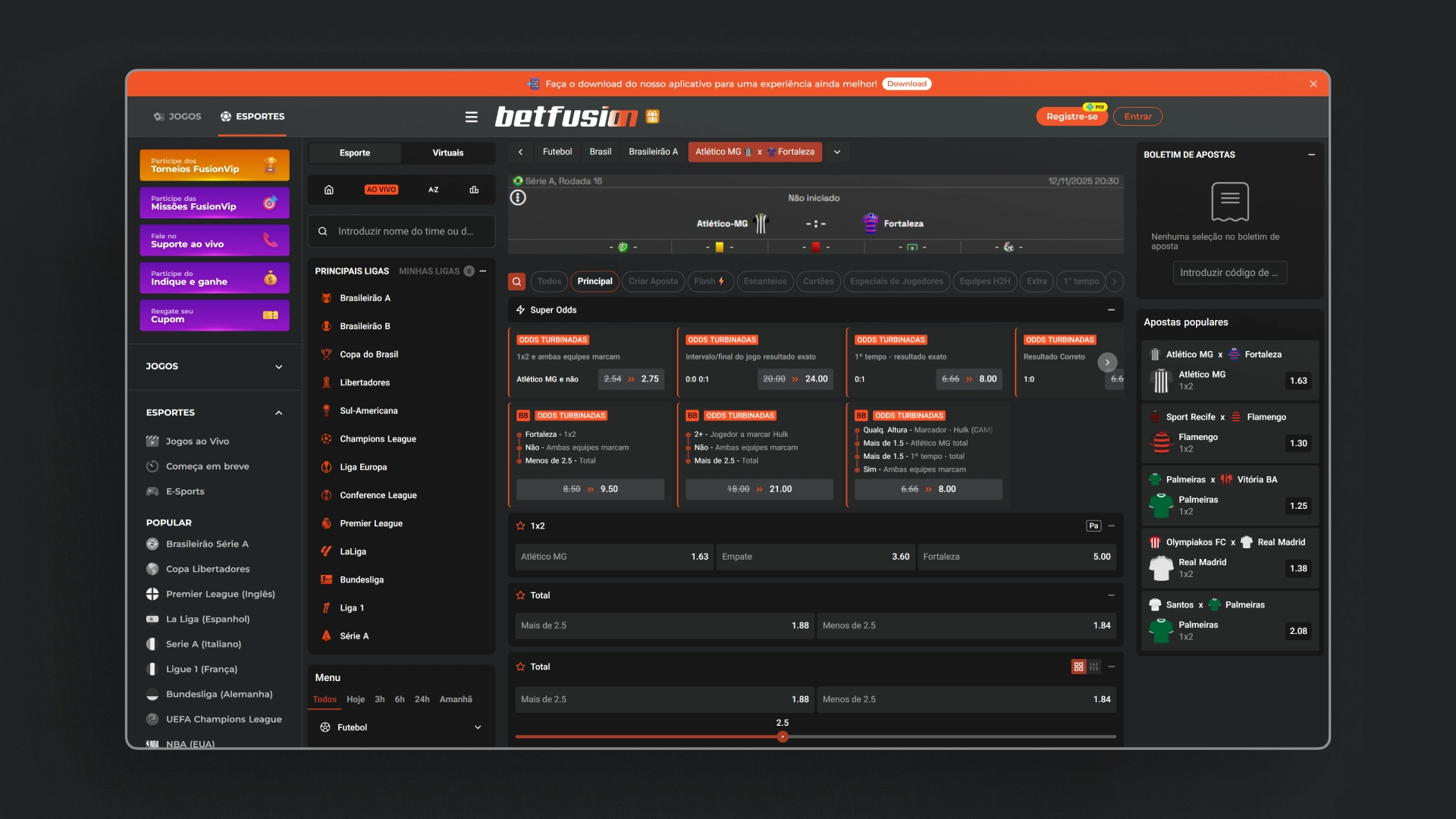The height and width of the screenshot is (819, 1456).
Task: Open the match selector dropdown chevron
Action: [837, 152]
